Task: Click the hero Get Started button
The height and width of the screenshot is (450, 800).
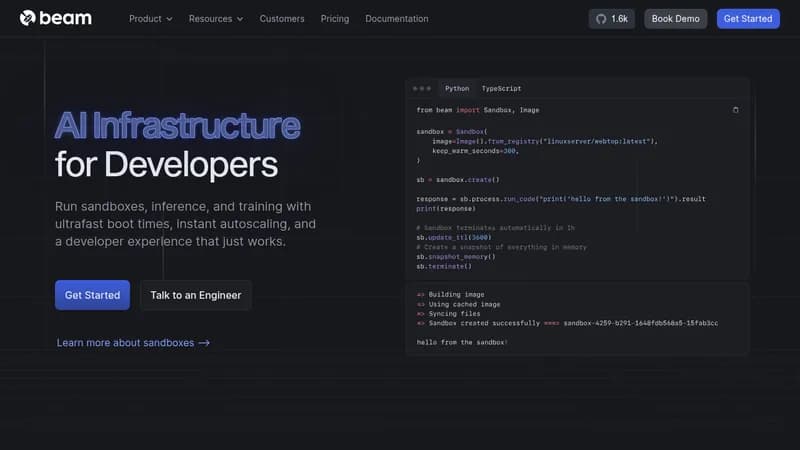Action: pos(92,295)
